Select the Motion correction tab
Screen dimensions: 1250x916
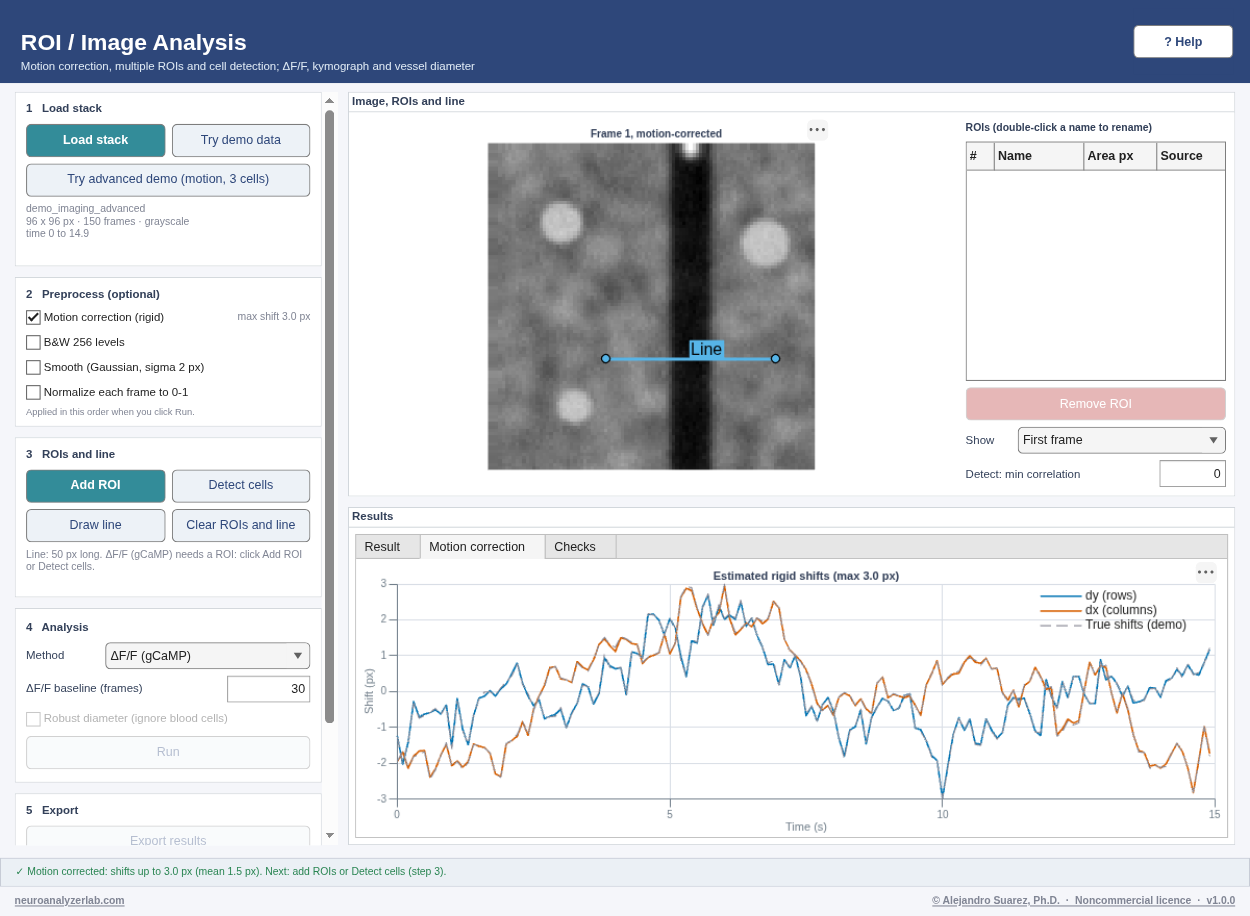[482, 547]
